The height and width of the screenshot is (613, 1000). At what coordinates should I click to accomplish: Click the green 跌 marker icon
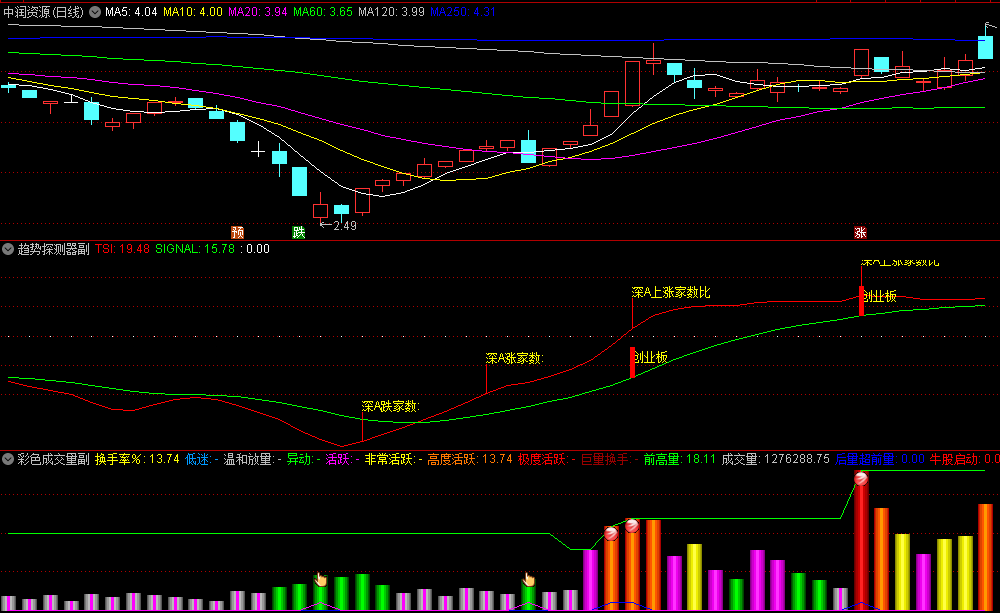coord(298,232)
